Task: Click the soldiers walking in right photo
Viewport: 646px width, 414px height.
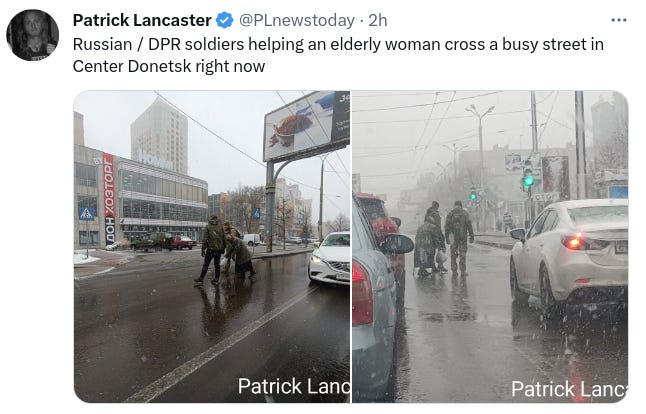Action: tap(444, 239)
